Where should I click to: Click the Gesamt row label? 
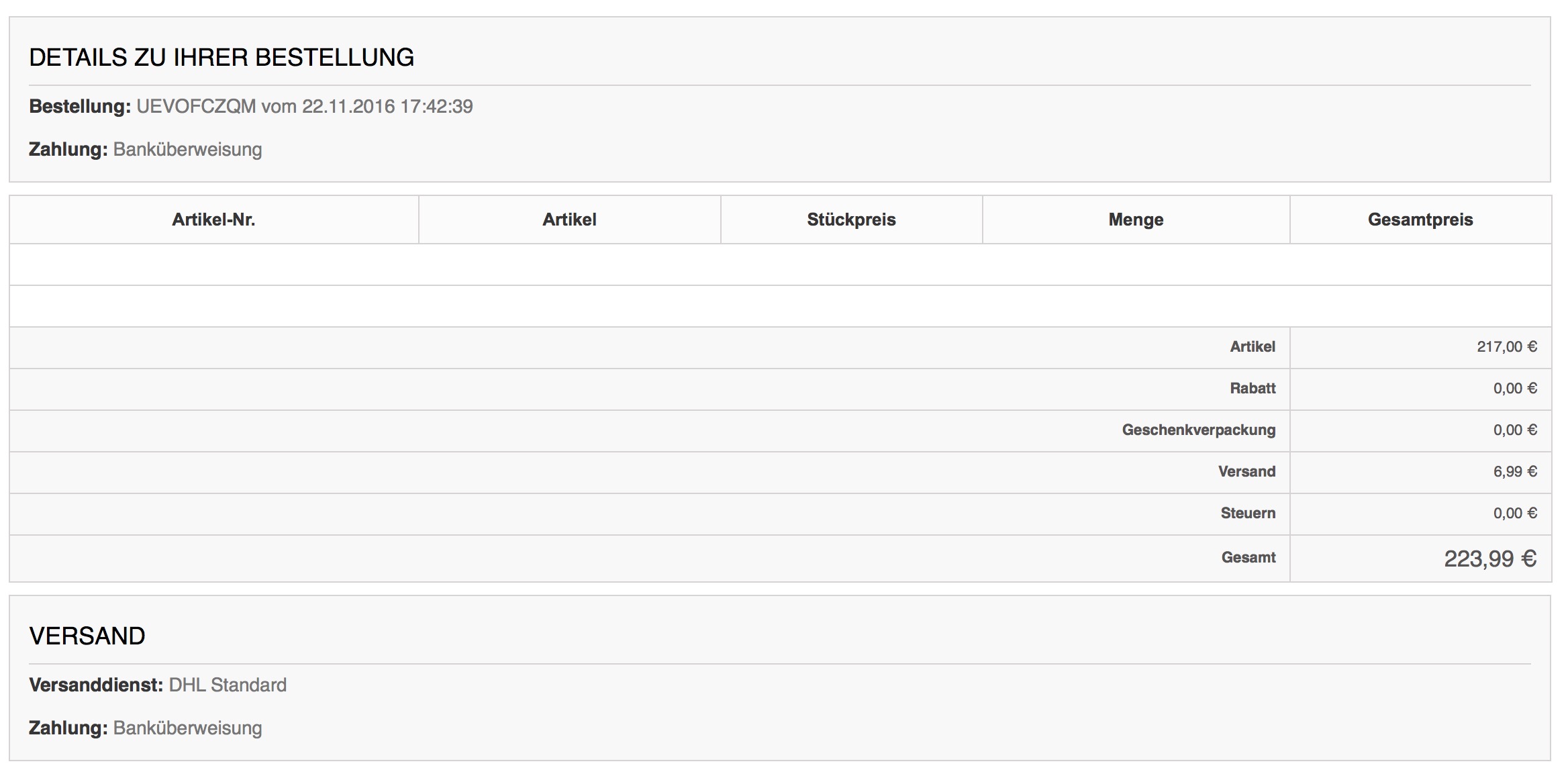coord(1248,557)
